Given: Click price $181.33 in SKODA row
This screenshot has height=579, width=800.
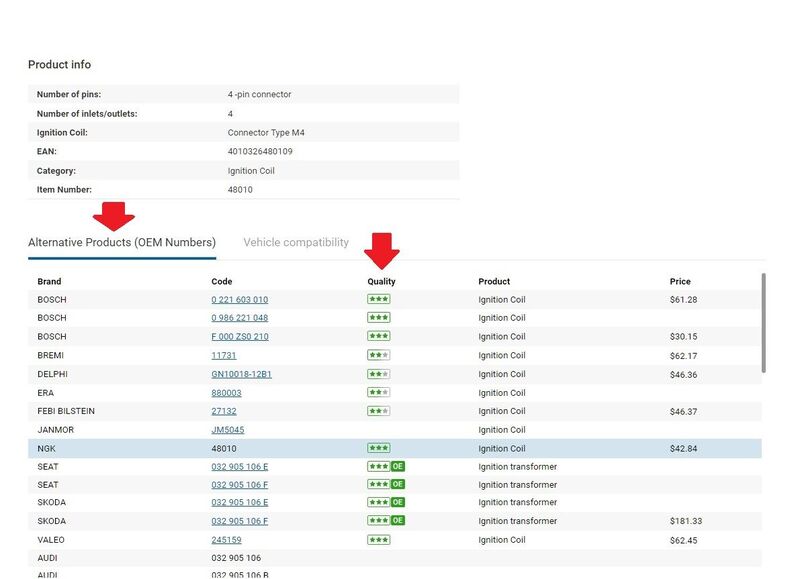Looking at the screenshot, I should (686, 521).
